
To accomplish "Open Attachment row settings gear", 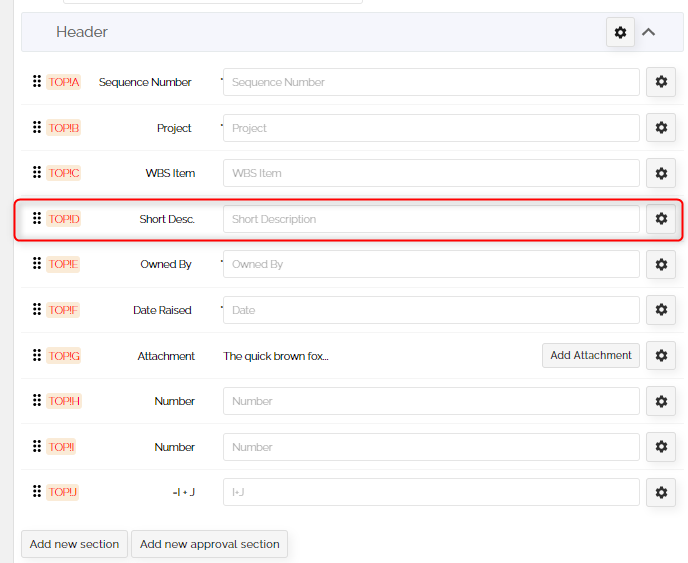I will [660, 355].
